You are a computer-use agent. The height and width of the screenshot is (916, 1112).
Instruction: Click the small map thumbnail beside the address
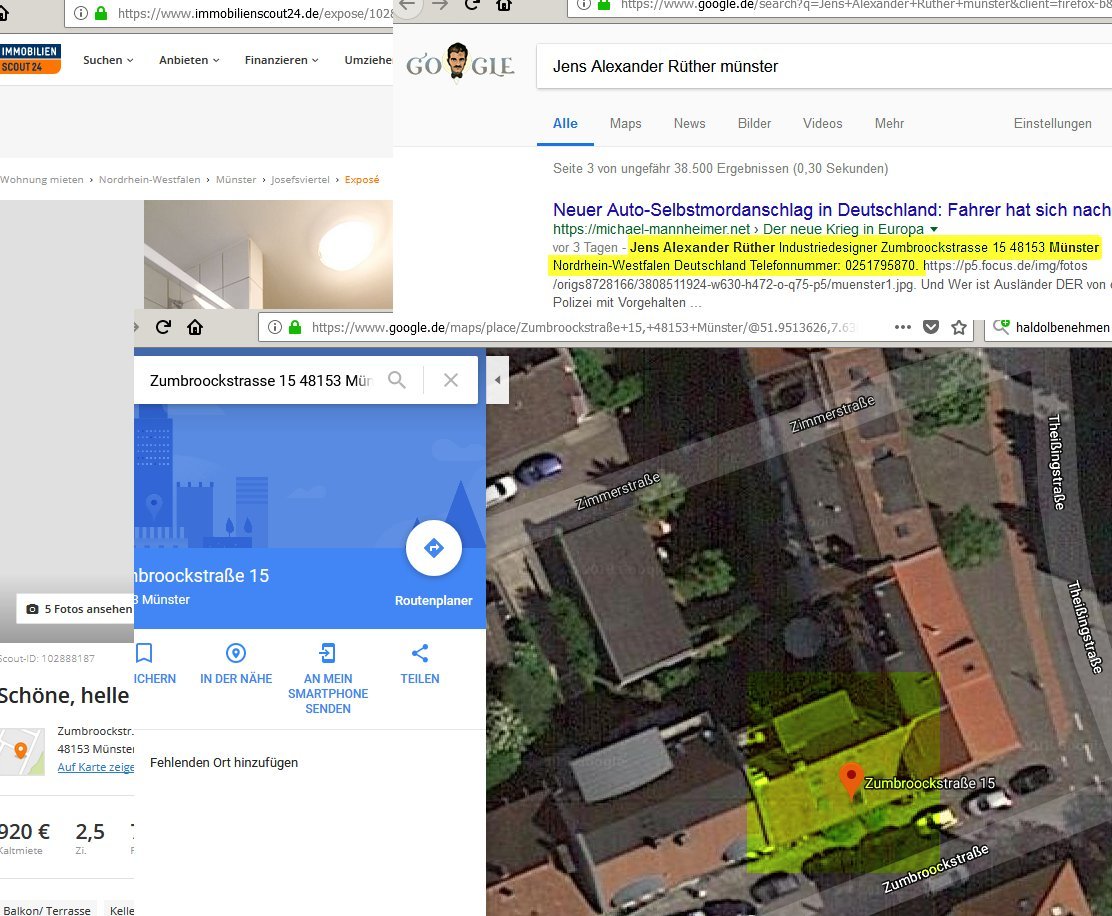[22, 752]
